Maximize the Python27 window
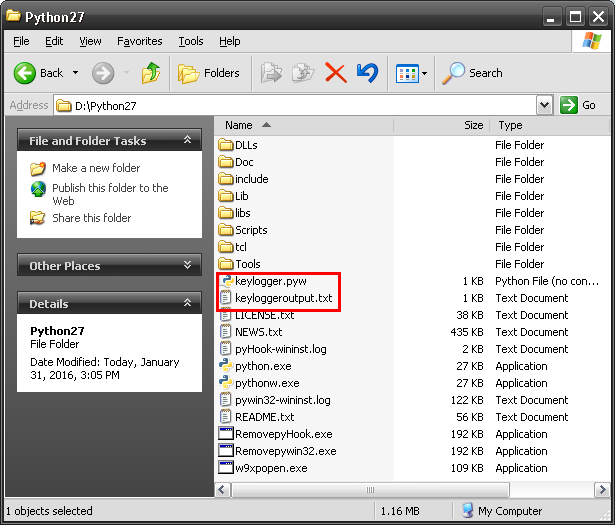 click(575, 17)
